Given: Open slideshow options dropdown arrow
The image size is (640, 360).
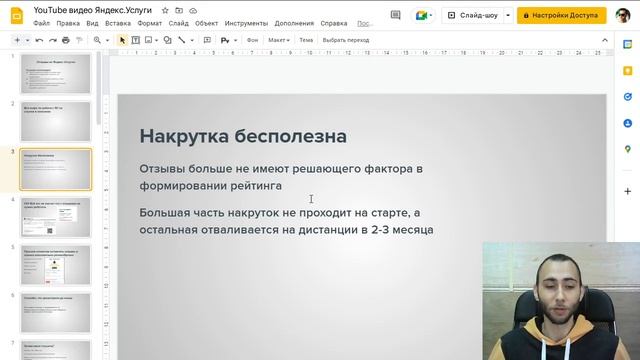Looking at the screenshot, I should click(508, 16).
